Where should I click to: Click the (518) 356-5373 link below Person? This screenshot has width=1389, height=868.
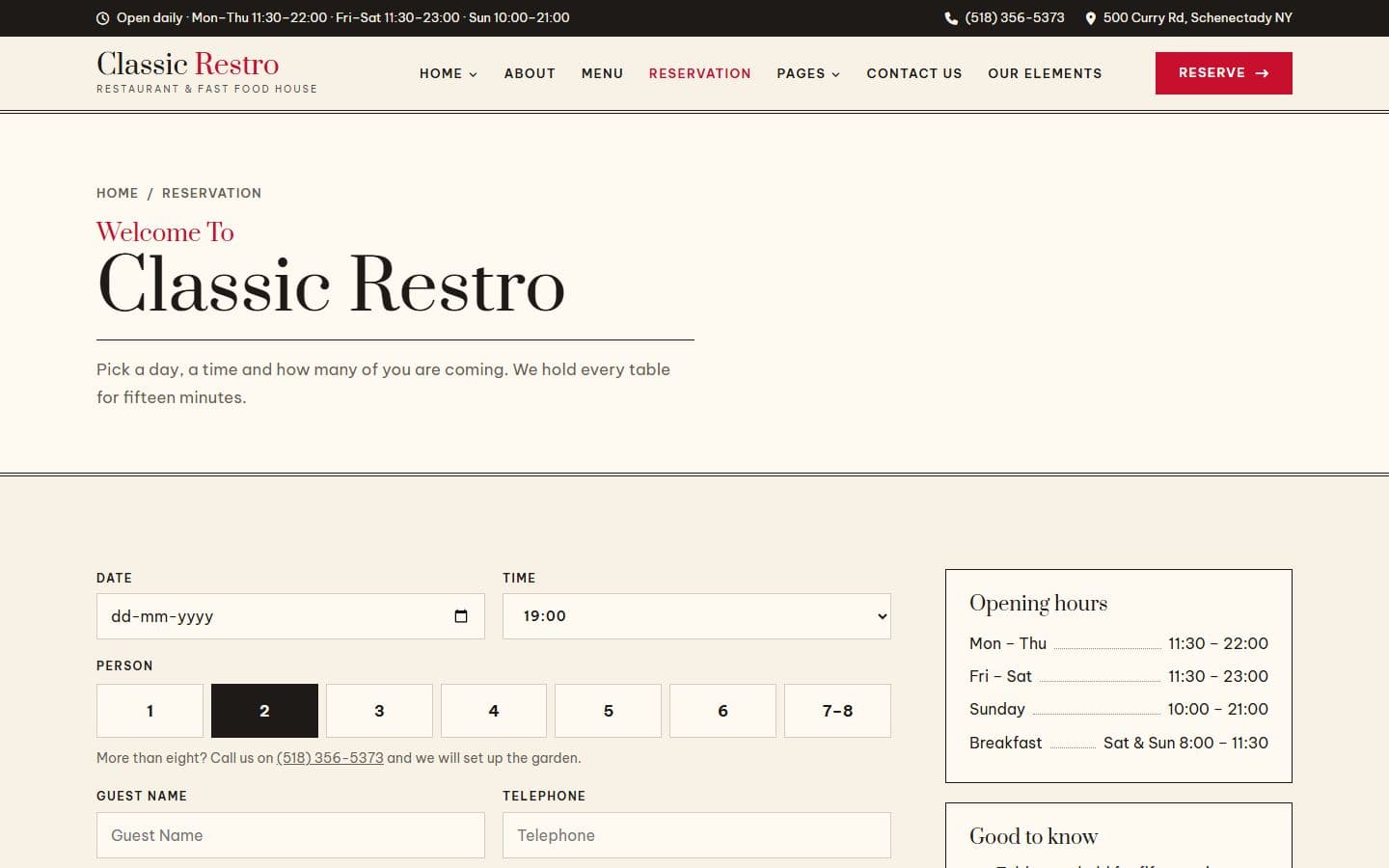tap(330, 758)
